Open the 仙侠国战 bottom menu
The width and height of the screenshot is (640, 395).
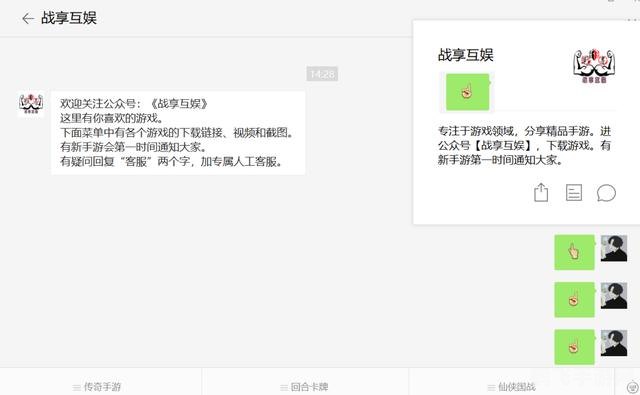[511, 386]
